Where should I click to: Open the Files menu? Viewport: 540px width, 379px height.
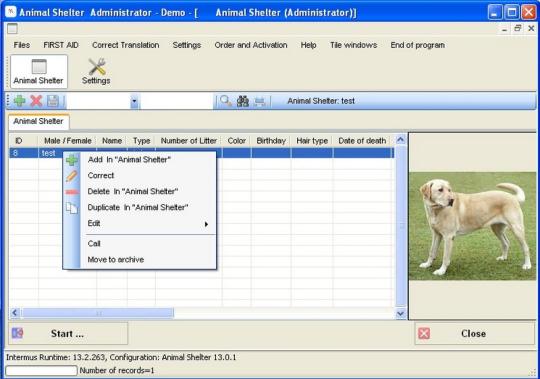pos(22,45)
